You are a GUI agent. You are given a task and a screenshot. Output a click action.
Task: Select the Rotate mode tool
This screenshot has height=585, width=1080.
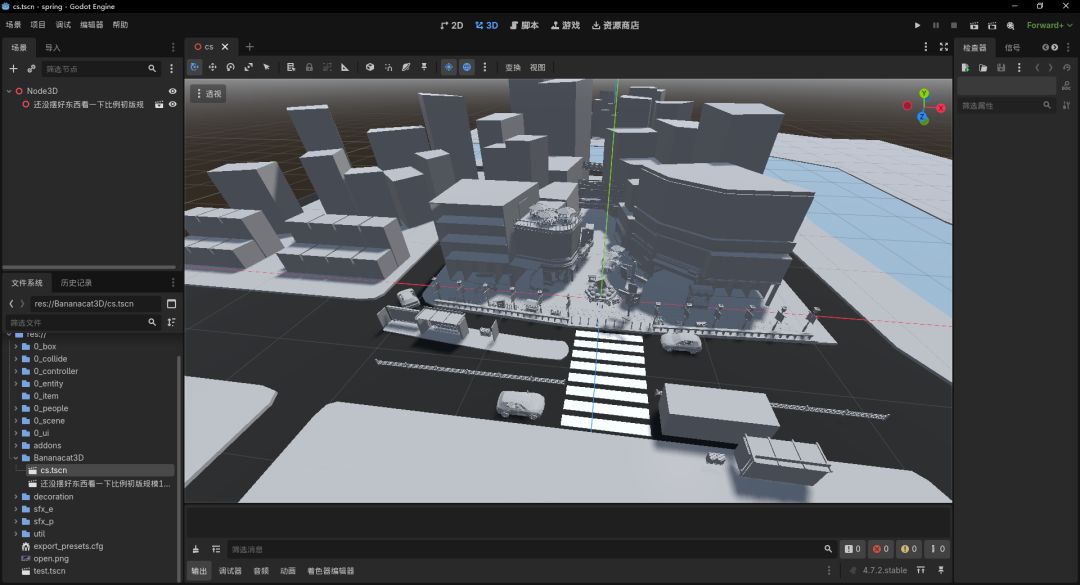[230, 67]
